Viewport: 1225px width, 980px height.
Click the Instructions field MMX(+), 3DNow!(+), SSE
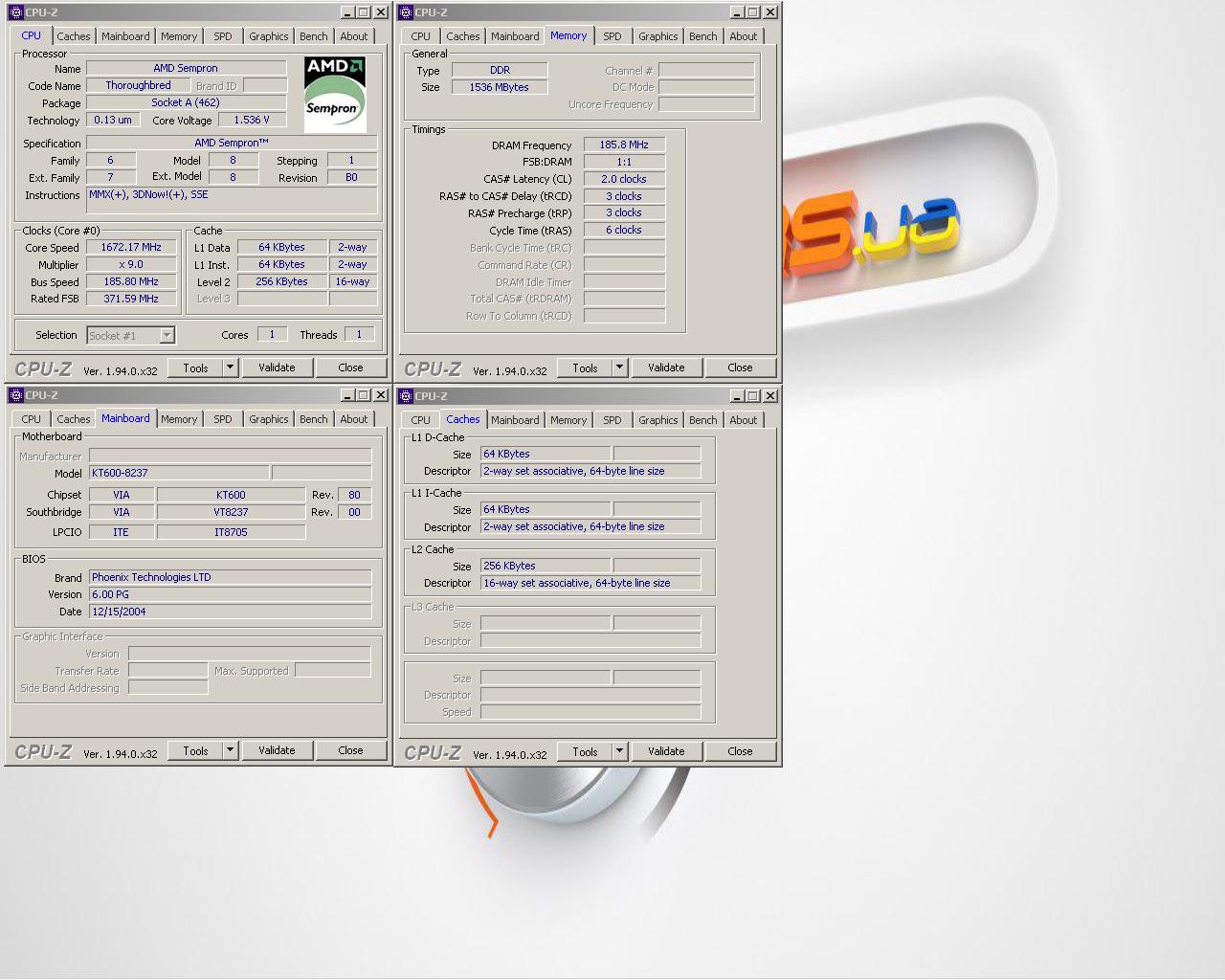(x=233, y=199)
